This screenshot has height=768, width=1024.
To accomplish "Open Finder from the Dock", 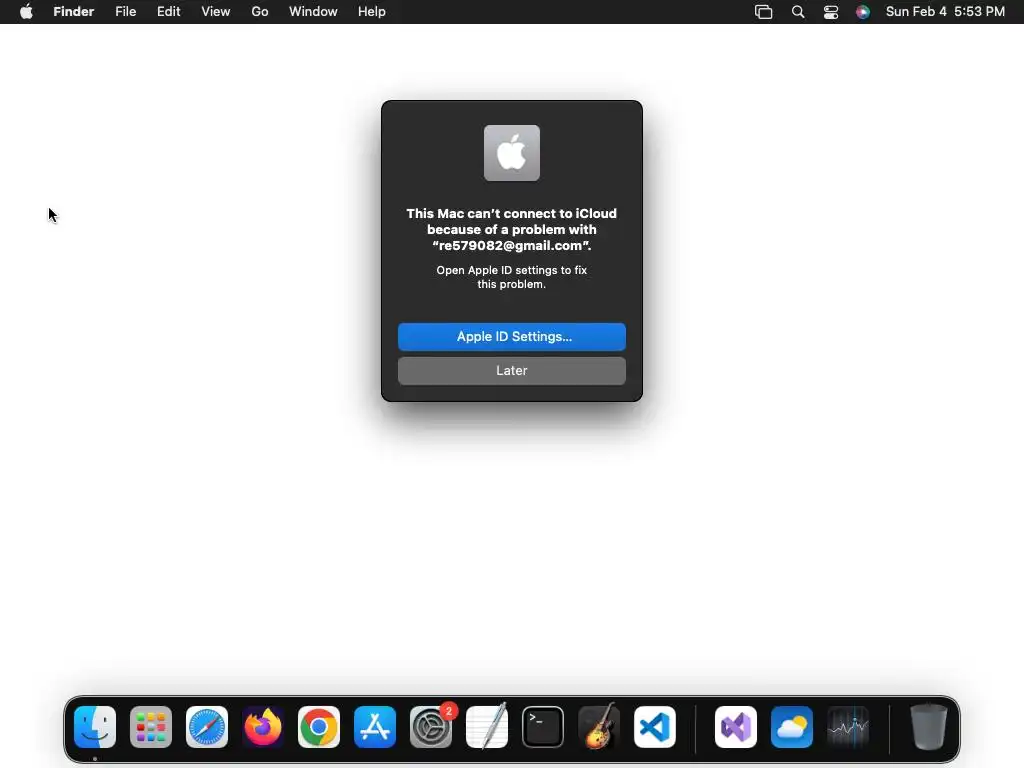I will click(x=95, y=727).
